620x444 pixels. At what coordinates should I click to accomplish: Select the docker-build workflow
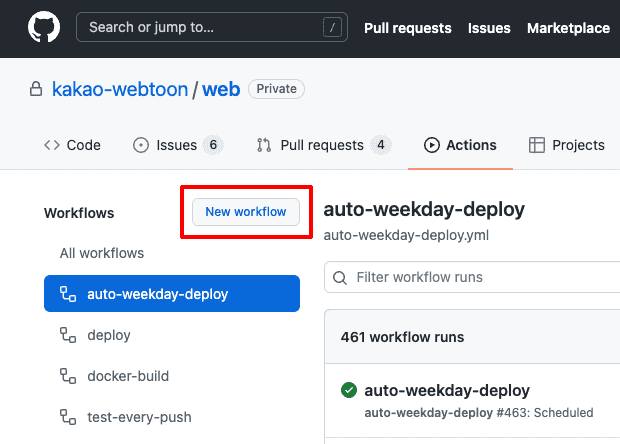[172, 376]
